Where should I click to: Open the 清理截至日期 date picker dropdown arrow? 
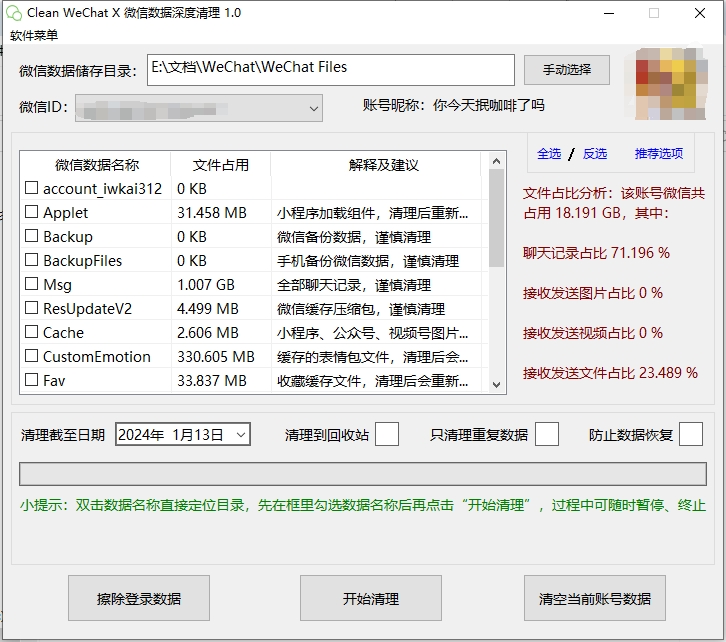241,435
